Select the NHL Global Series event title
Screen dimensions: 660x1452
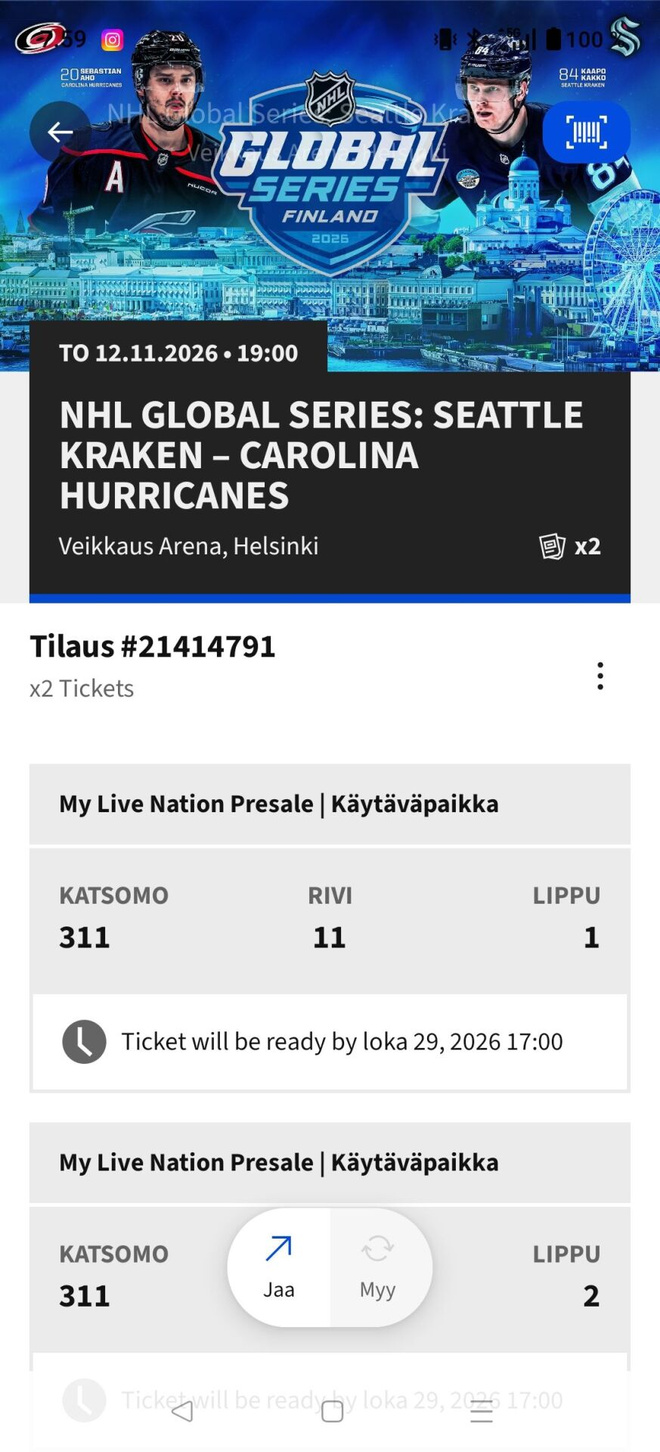(x=321, y=455)
